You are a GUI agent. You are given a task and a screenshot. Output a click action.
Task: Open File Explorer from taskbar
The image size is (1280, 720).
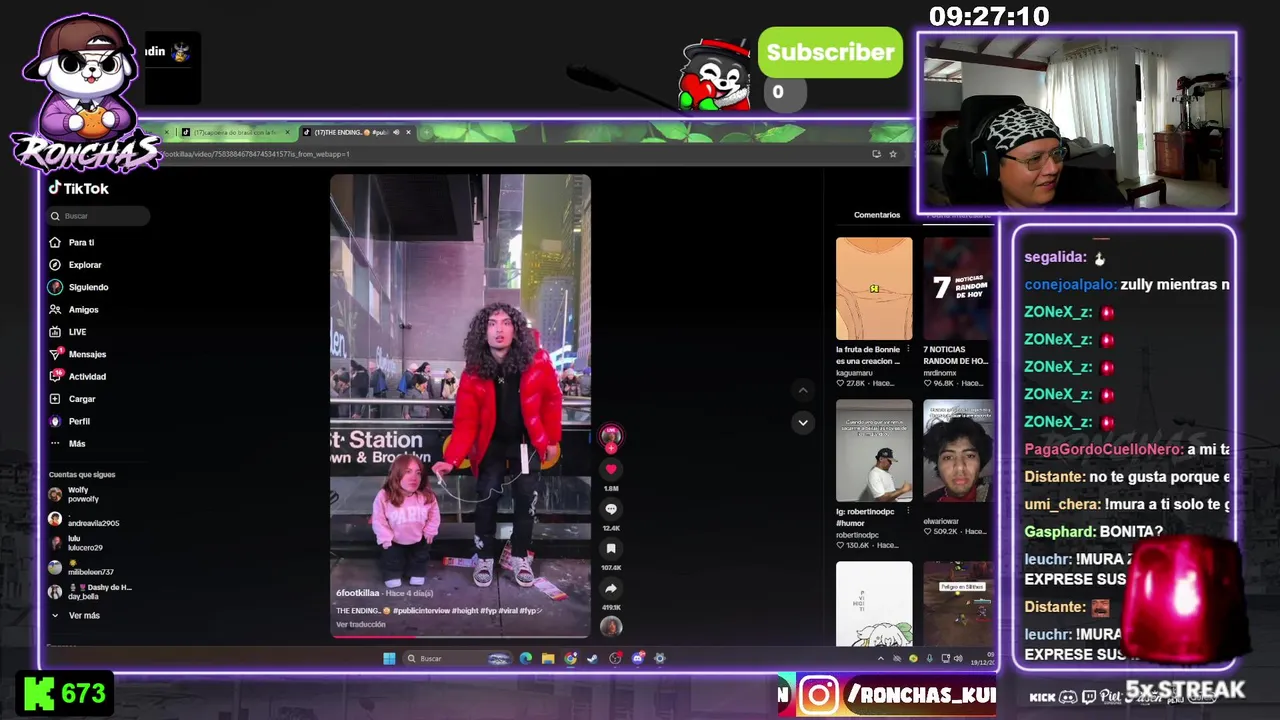pos(548,658)
